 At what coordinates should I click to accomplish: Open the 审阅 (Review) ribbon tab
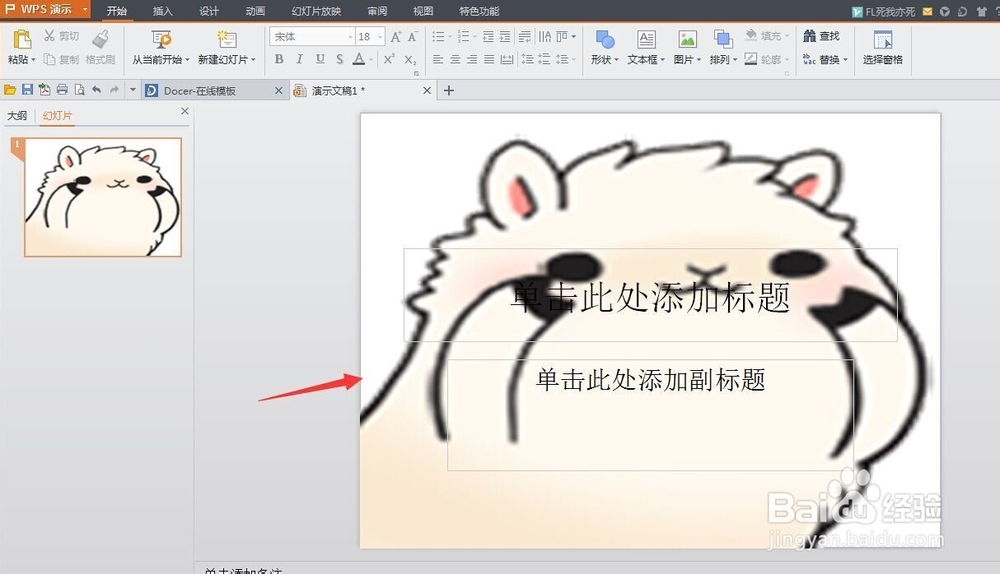pyautogui.click(x=377, y=11)
